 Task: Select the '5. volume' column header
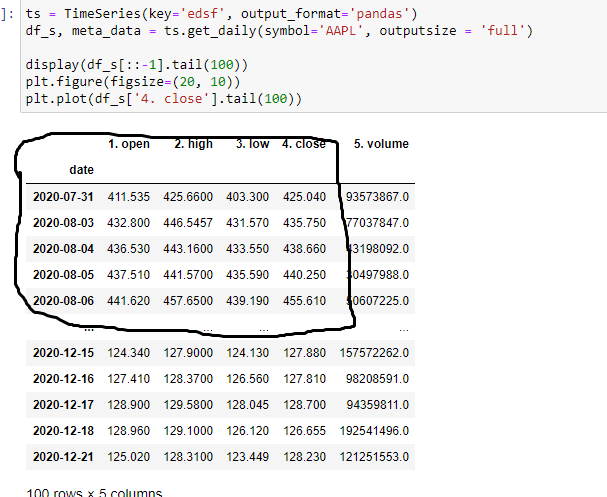(x=381, y=144)
